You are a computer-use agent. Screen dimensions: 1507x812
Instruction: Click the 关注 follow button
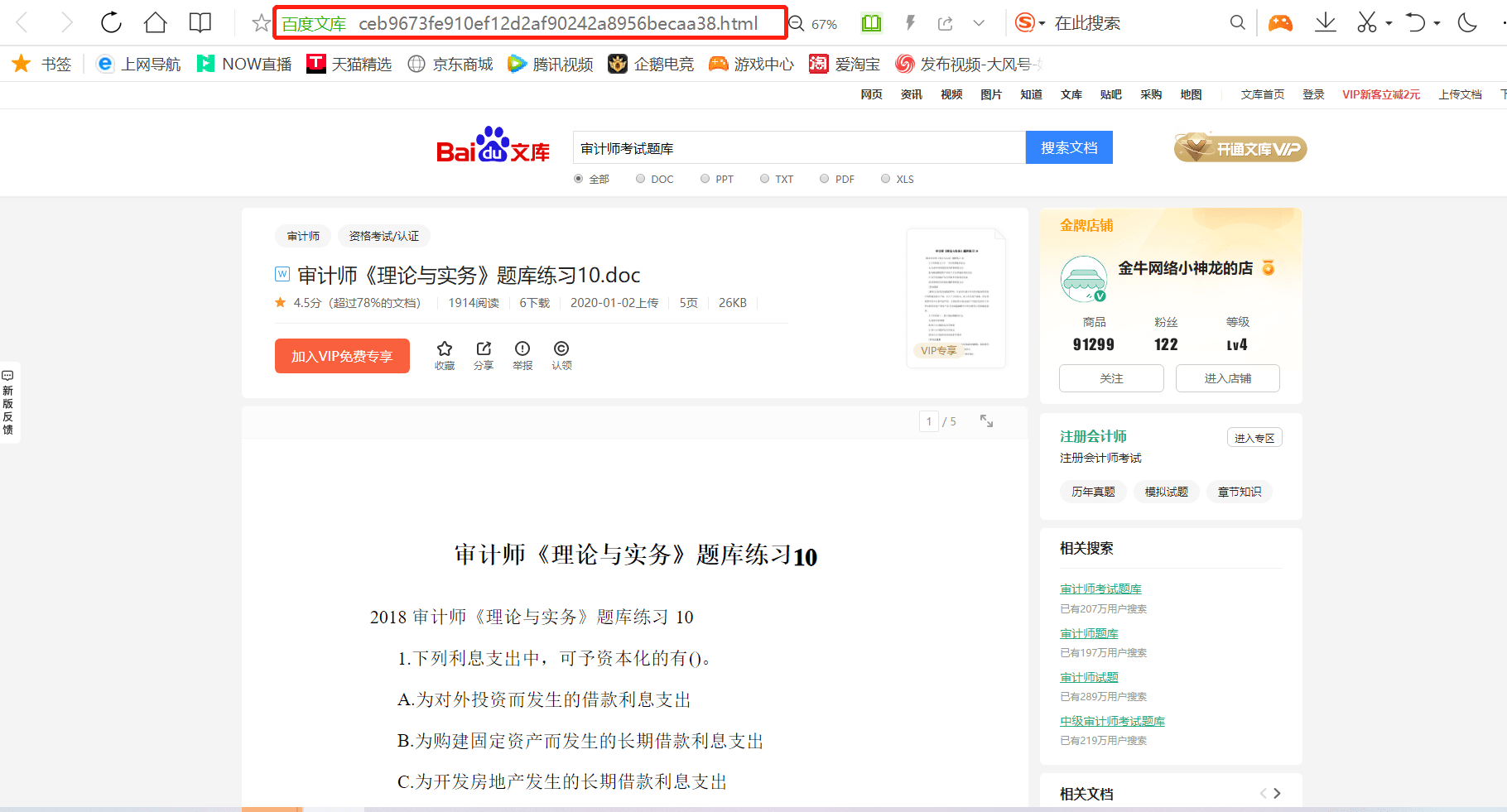click(x=1111, y=378)
